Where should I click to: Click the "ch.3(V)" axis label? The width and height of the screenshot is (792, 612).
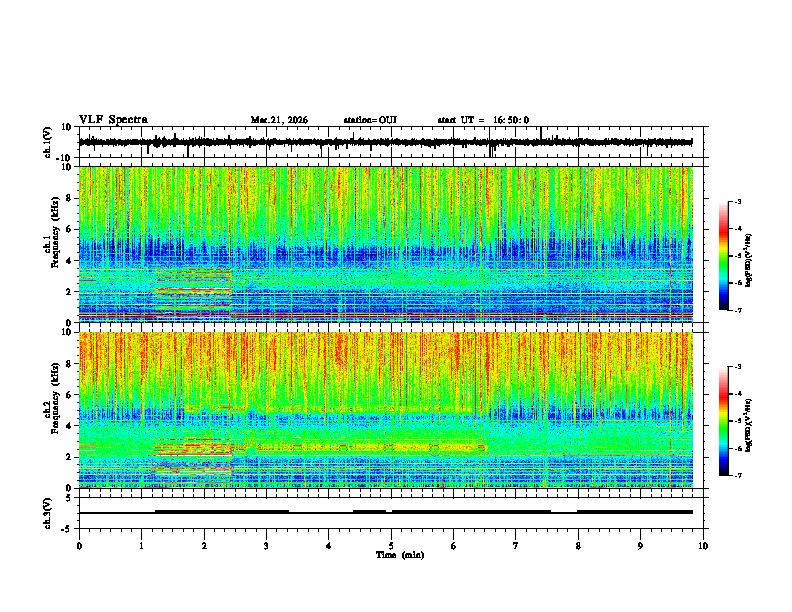(x=48, y=513)
